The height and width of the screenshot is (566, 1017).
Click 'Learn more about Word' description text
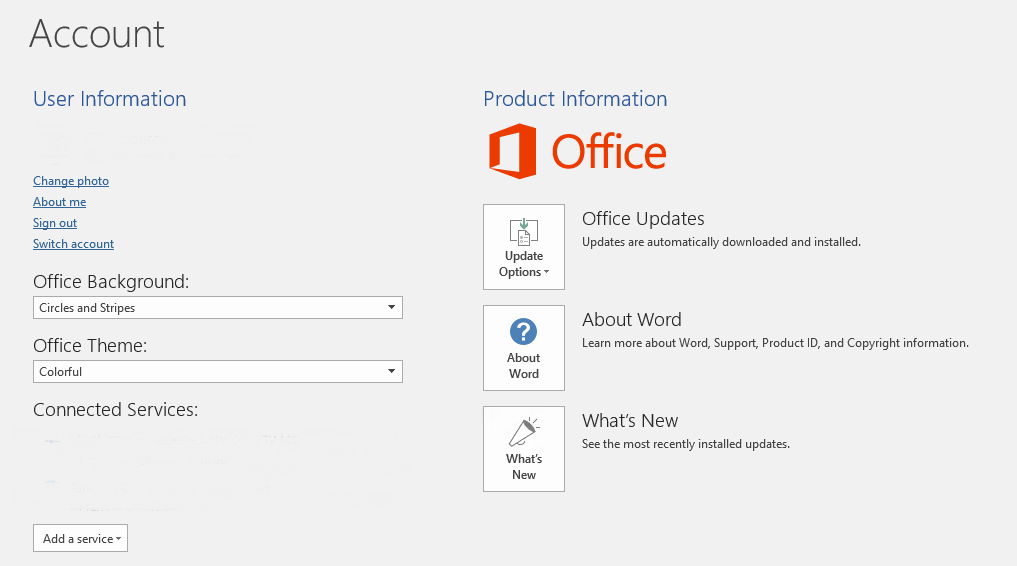point(775,343)
